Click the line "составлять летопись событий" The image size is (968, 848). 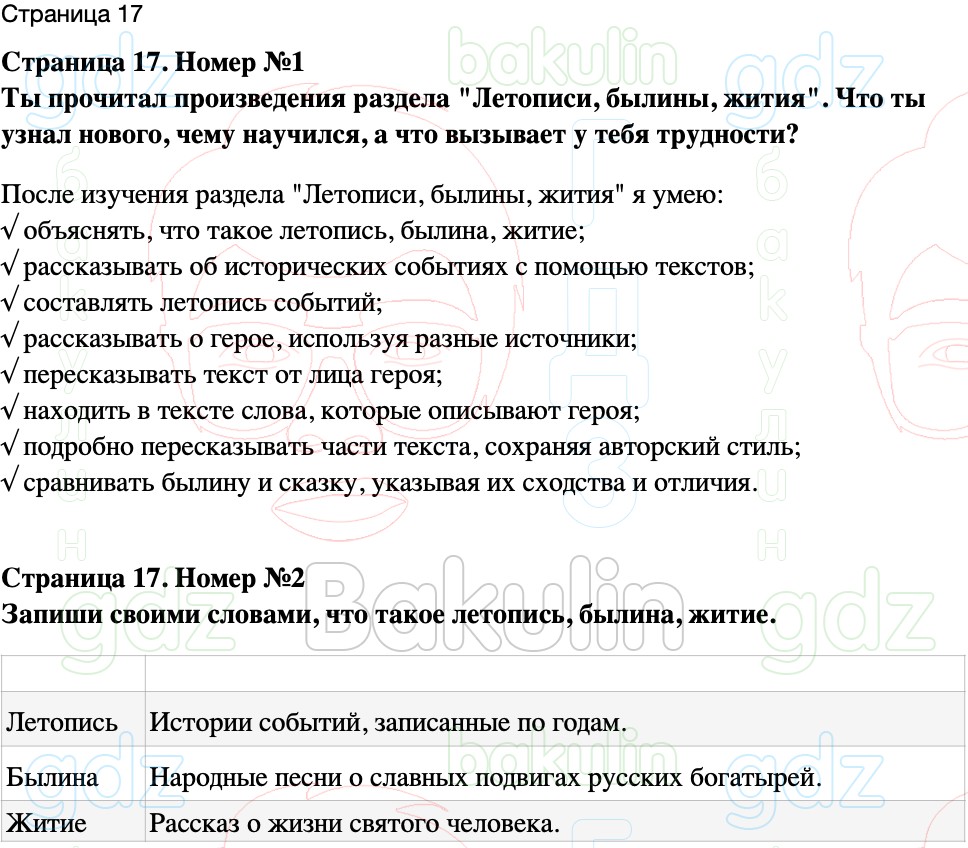coord(192,302)
